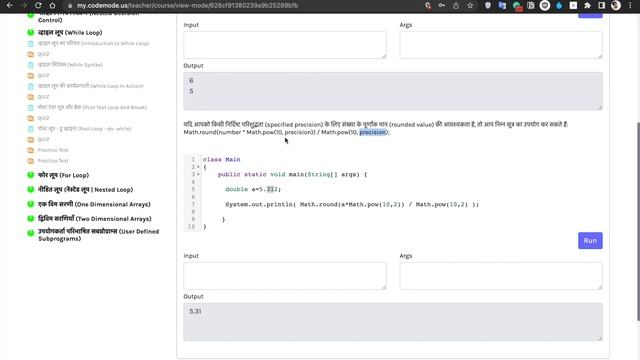This screenshot has height=360, width=640.
Task: Click the lower Output area showing 5.31
Action: [x=393, y=322]
